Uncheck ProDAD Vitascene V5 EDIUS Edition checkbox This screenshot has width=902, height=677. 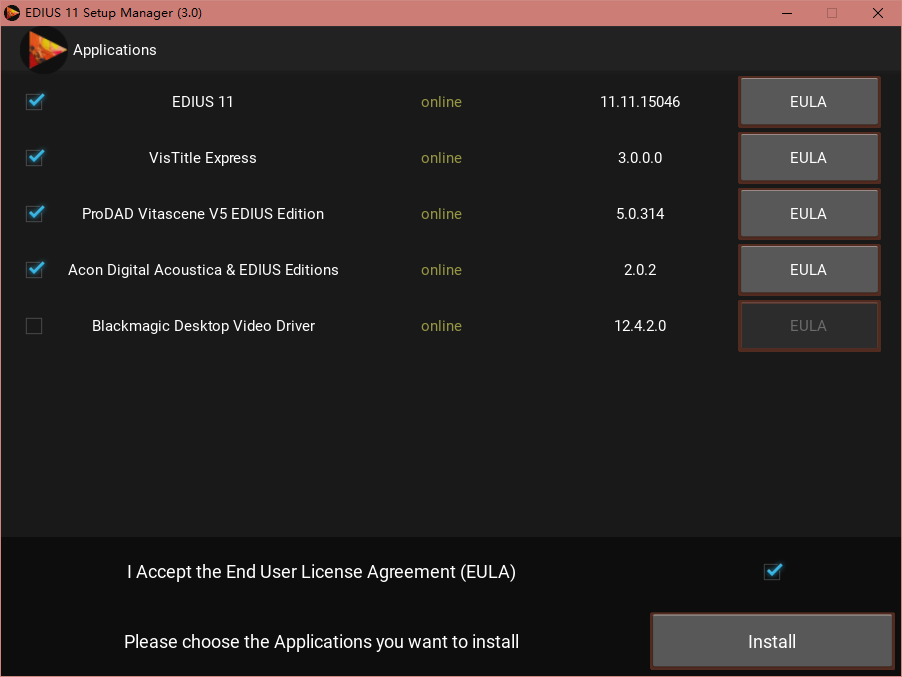pyautogui.click(x=35, y=213)
